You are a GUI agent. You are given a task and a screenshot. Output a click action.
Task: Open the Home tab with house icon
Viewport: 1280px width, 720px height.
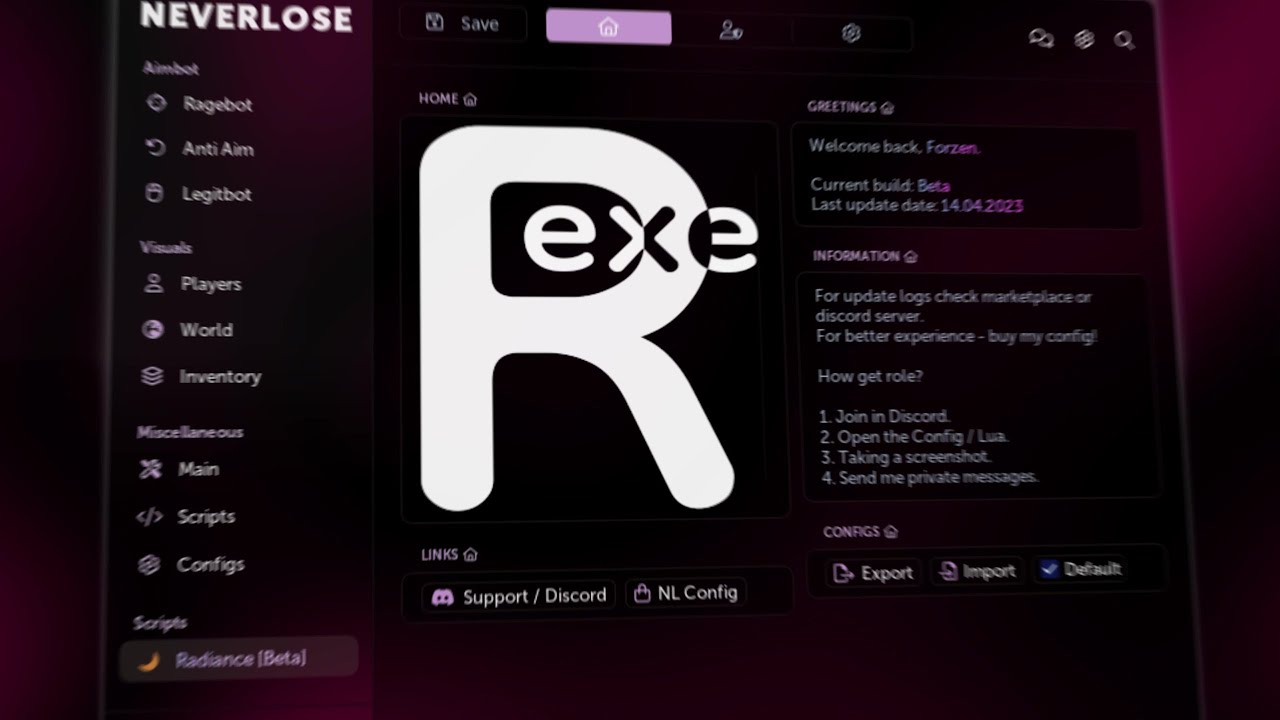click(x=608, y=27)
